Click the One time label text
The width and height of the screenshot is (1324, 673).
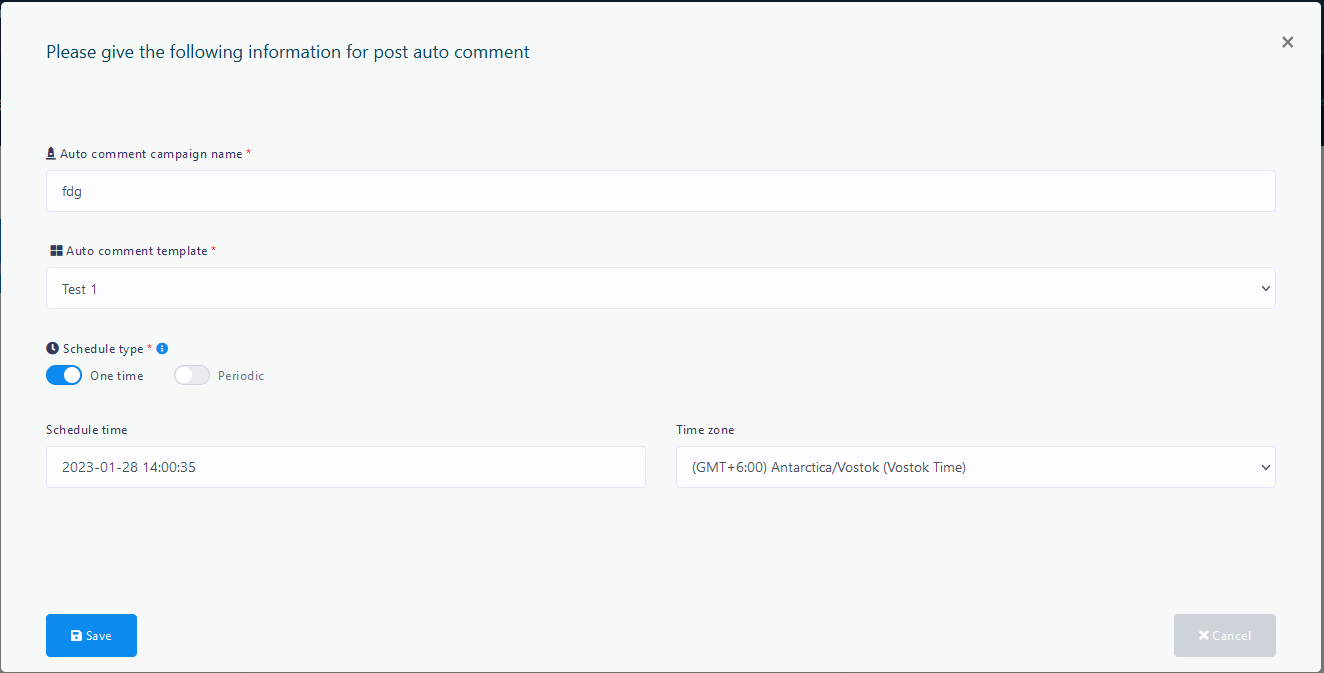pos(117,376)
